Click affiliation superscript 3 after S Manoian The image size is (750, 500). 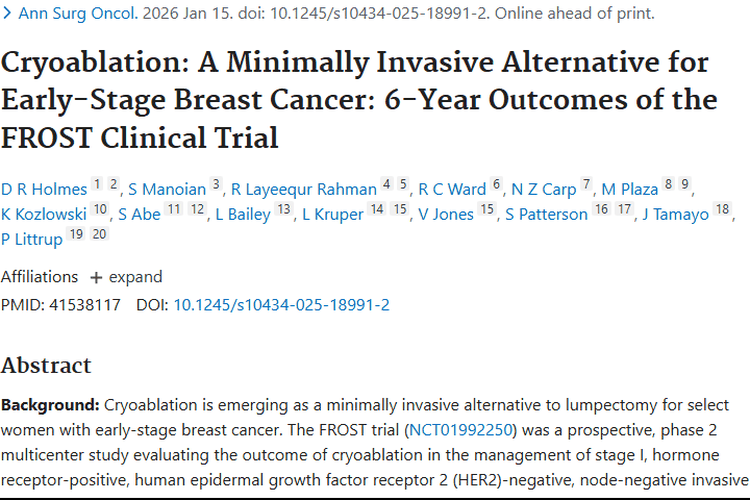coord(215,185)
